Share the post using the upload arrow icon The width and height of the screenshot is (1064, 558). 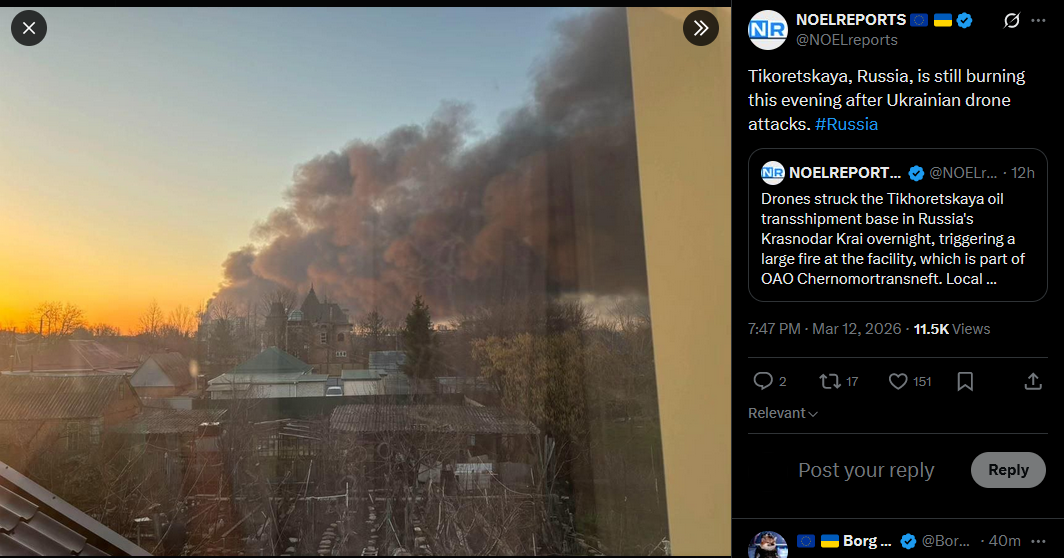click(1033, 381)
